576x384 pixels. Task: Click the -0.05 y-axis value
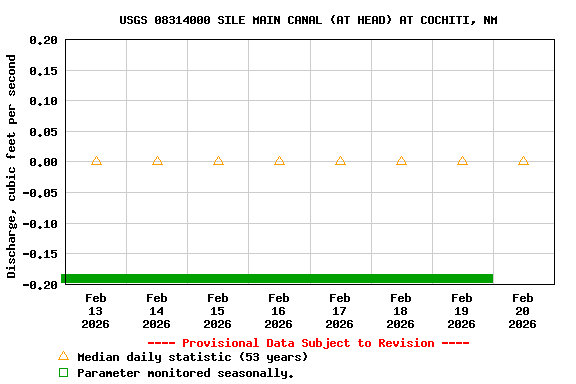[x=40, y=193]
